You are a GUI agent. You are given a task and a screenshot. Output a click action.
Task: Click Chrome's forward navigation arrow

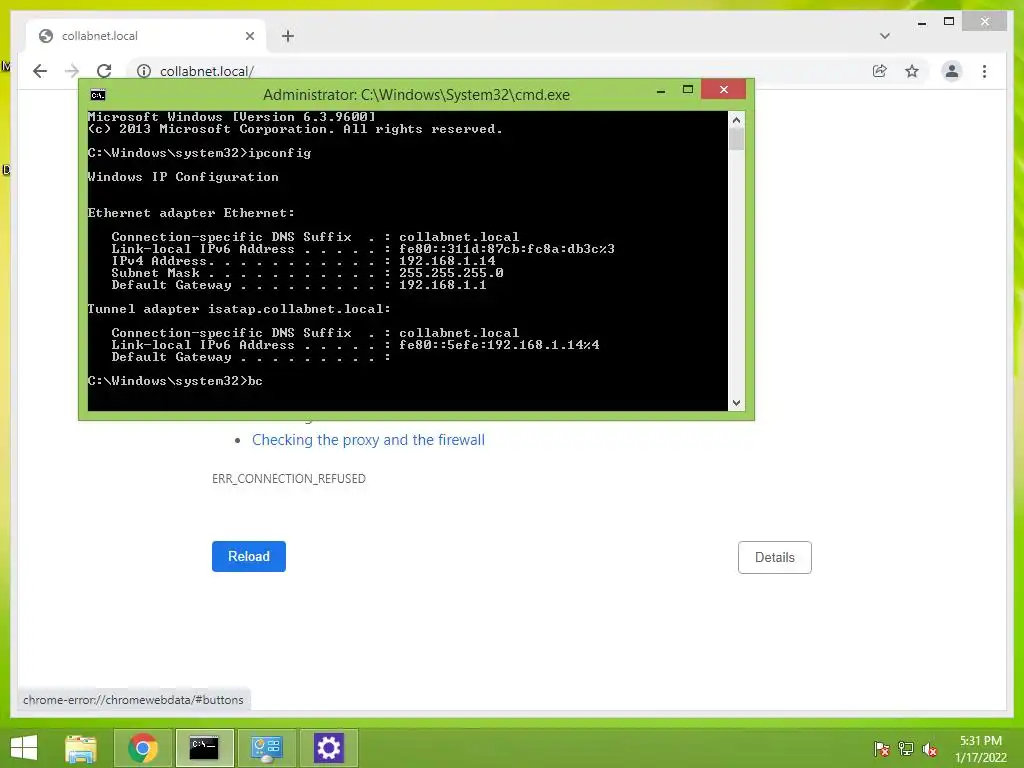coord(72,71)
